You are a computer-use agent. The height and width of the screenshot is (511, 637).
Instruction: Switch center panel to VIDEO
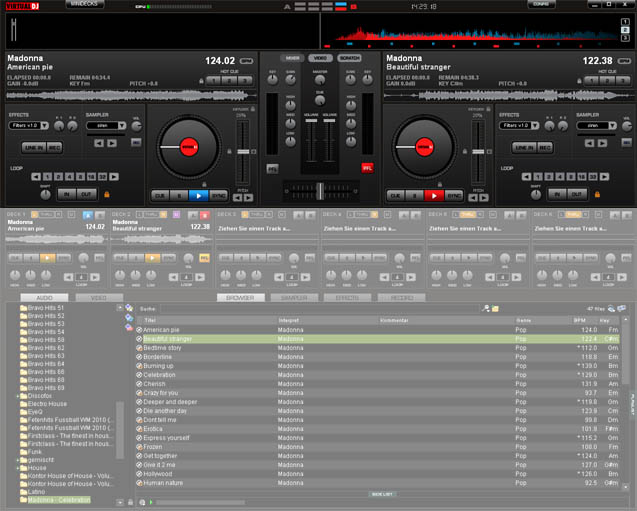tap(321, 58)
